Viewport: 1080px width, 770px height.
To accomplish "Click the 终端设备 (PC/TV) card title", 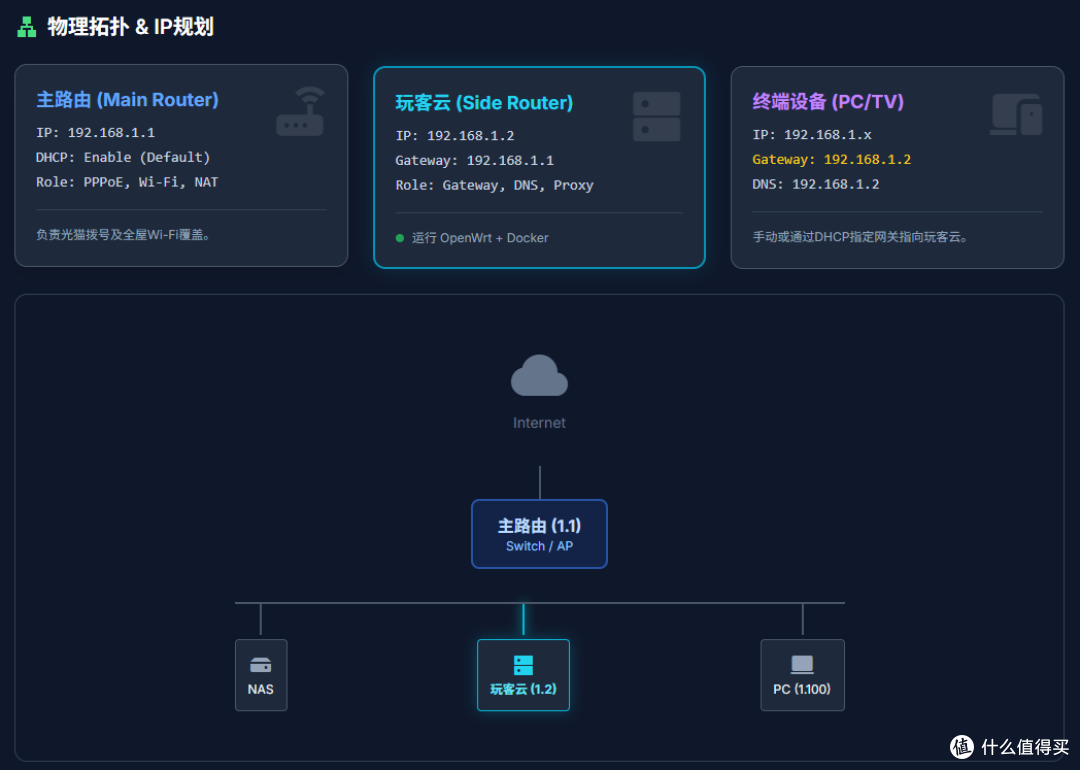I will point(828,102).
